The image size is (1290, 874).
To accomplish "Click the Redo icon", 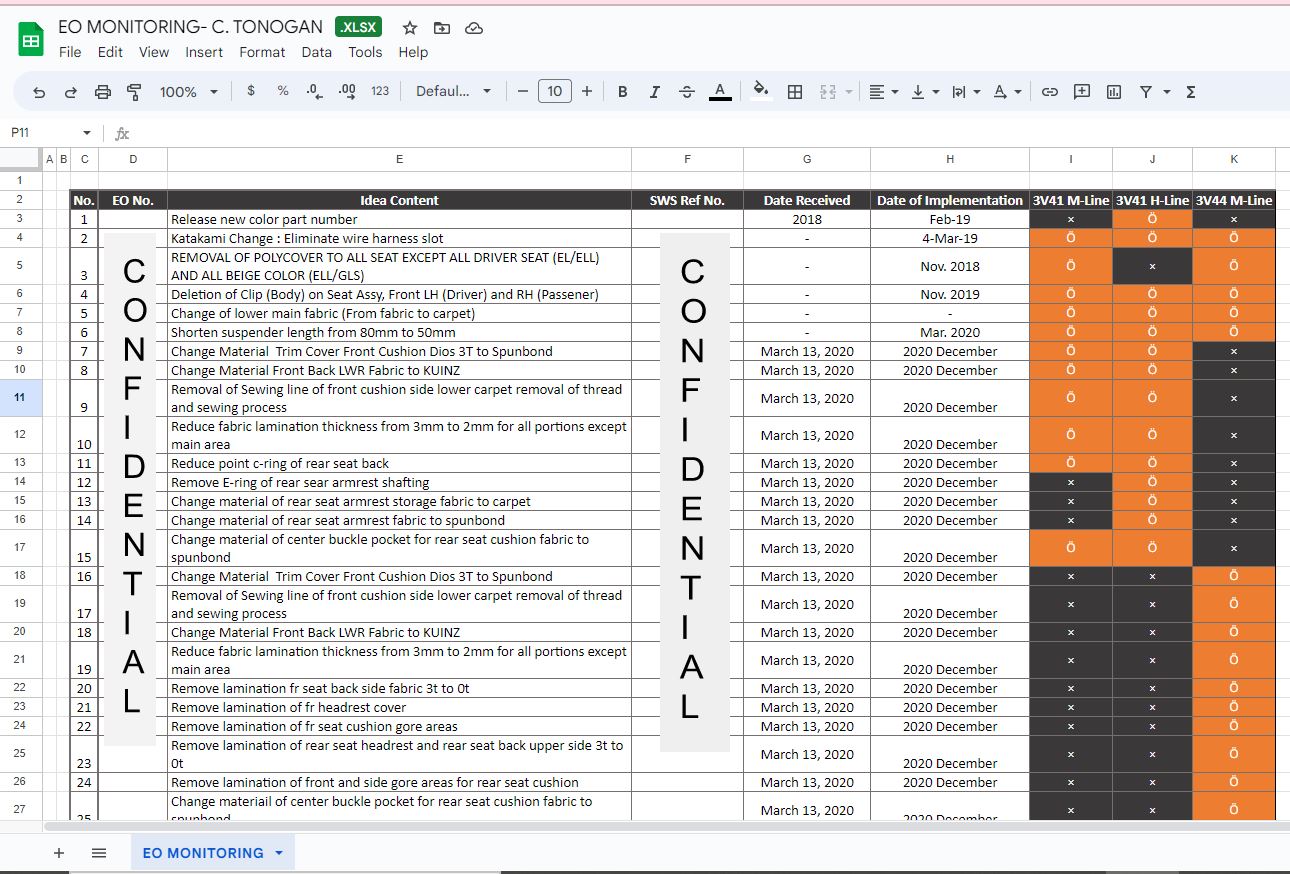I will pyautogui.click(x=71, y=92).
